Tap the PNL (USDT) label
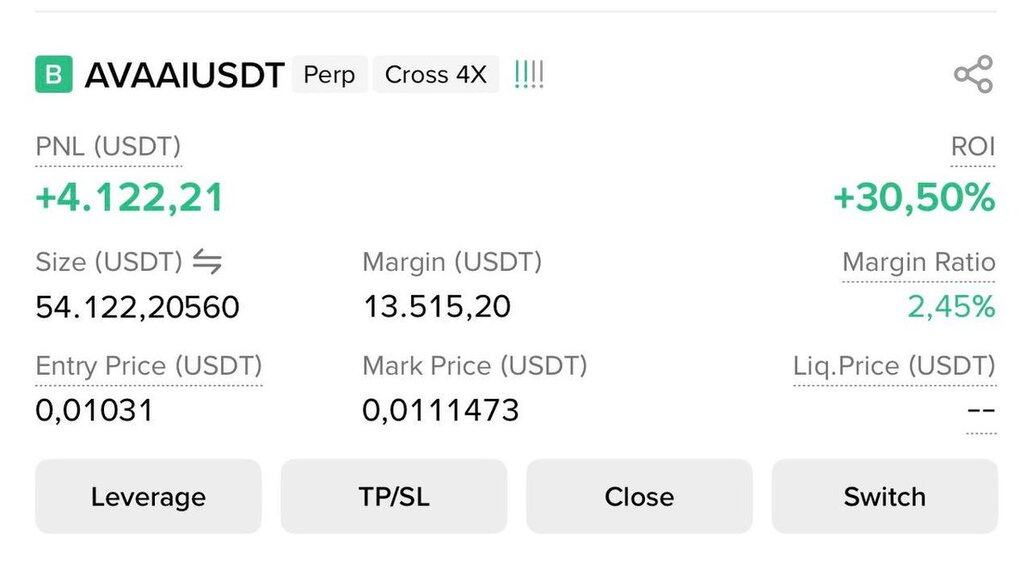The width and height of the screenshot is (1032, 569). (108, 148)
